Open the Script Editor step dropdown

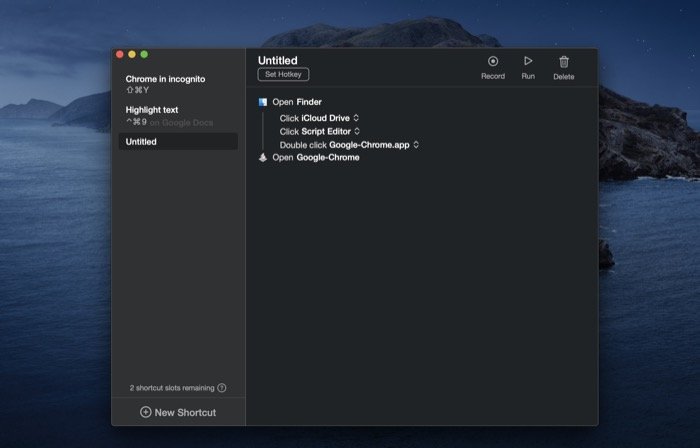coord(357,131)
